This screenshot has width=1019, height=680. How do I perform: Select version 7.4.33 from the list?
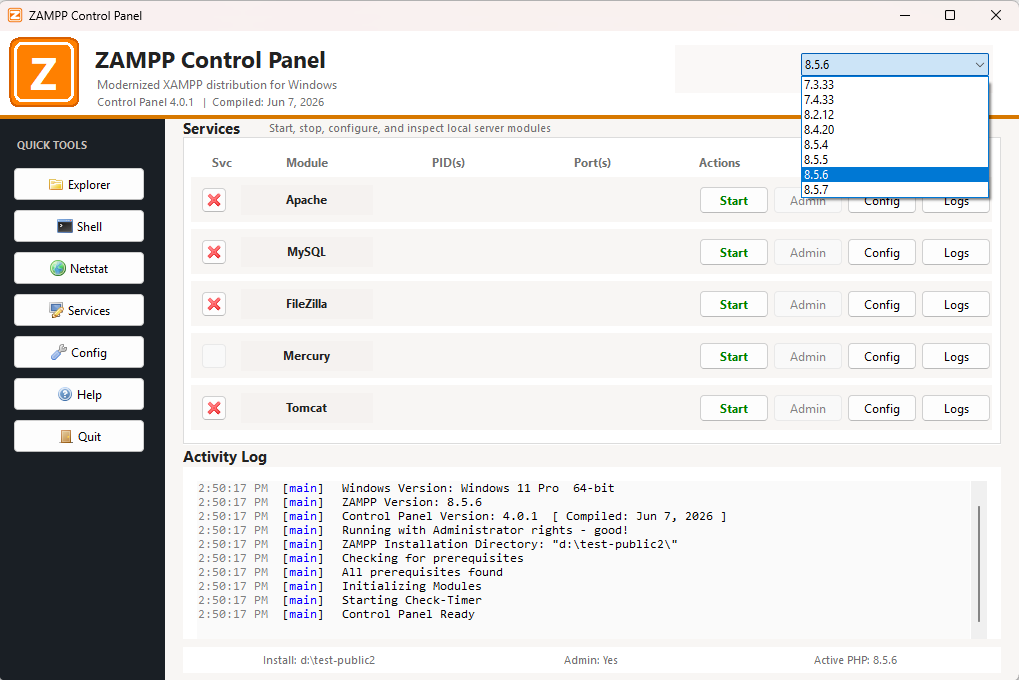click(x=895, y=99)
